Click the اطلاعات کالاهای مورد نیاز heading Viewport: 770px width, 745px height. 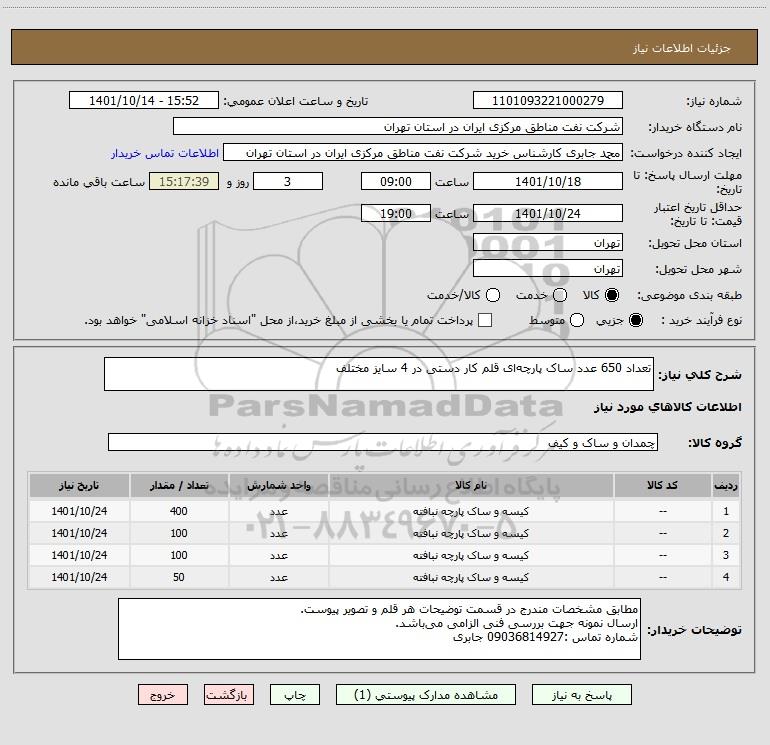pyautogui.click(x=668, y=407)
